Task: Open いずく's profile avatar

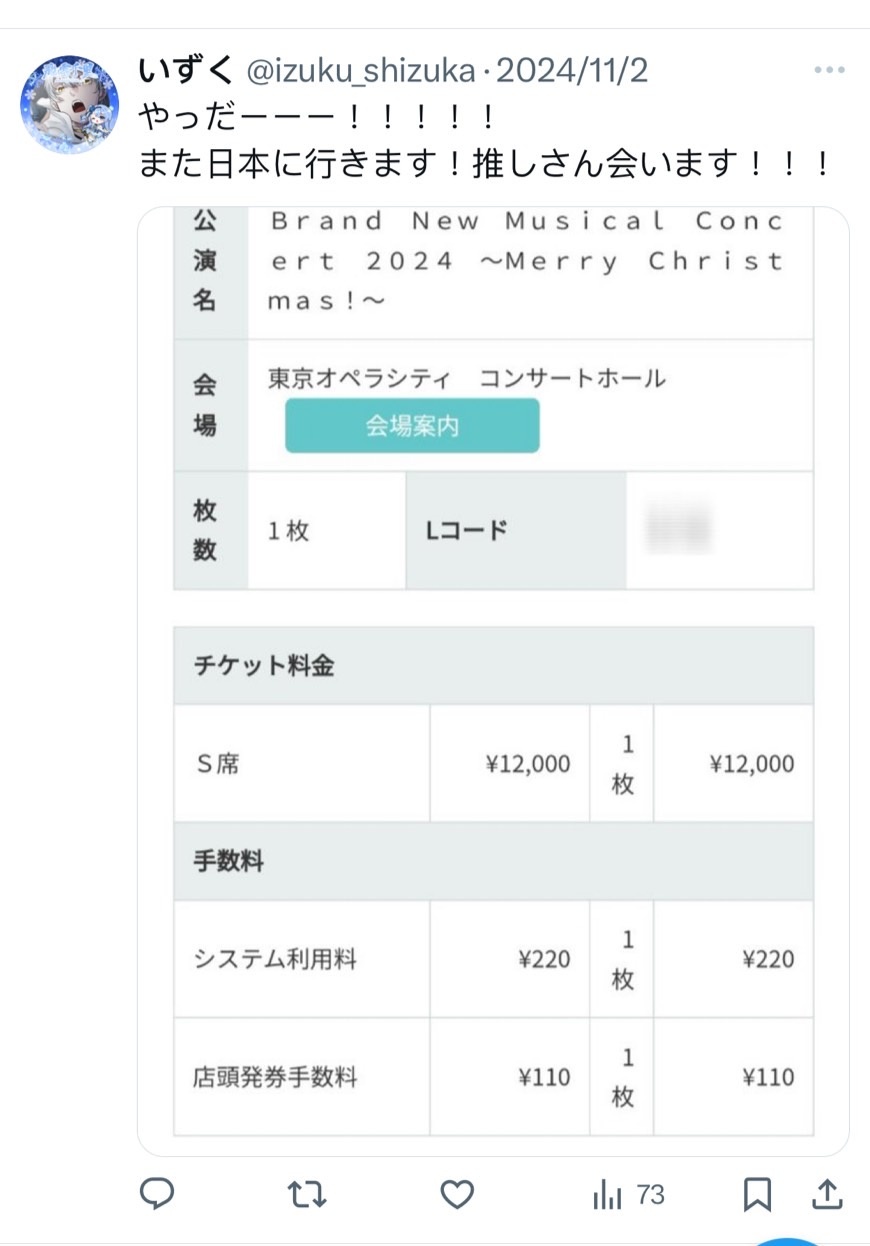Action: click(70, 104)
